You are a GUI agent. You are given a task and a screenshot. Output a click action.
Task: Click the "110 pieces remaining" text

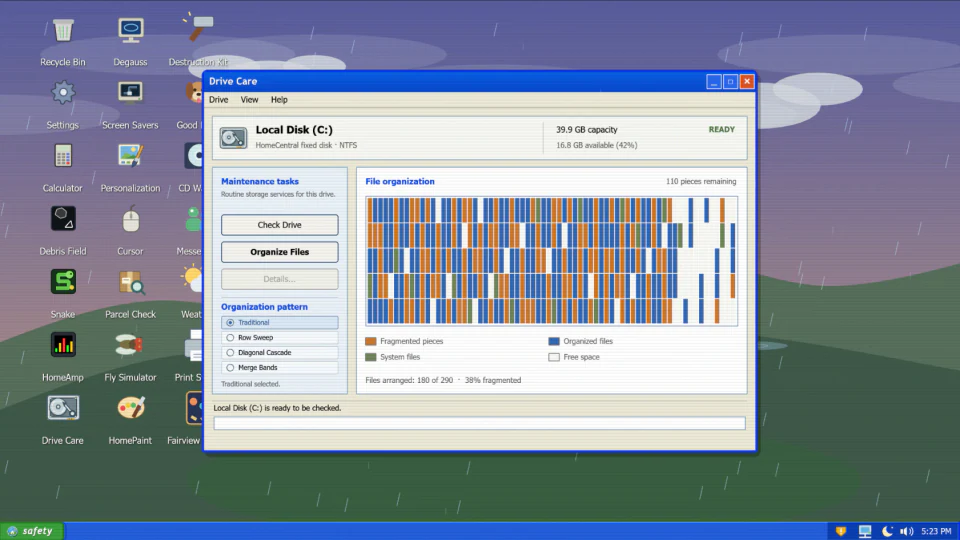[x=701, y=181]
